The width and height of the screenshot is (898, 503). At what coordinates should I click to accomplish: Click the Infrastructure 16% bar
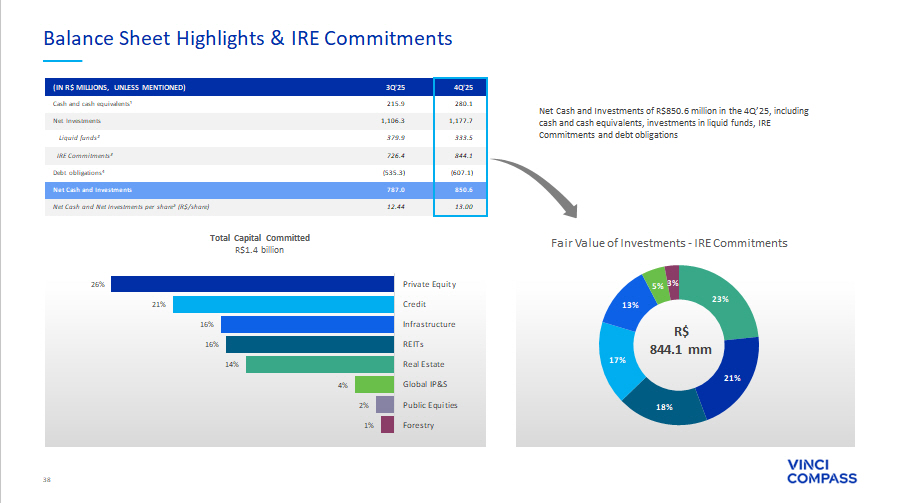pyautogui.click(x=307, y=324)
